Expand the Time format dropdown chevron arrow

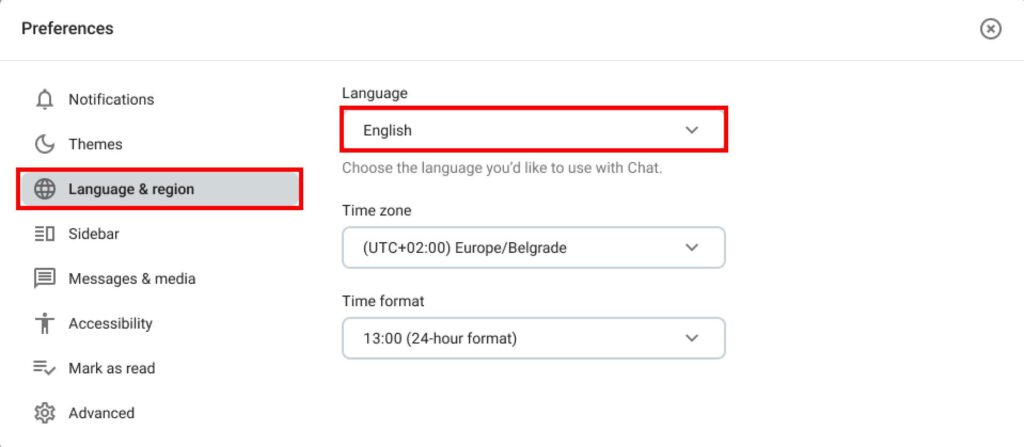pos(691,338)
